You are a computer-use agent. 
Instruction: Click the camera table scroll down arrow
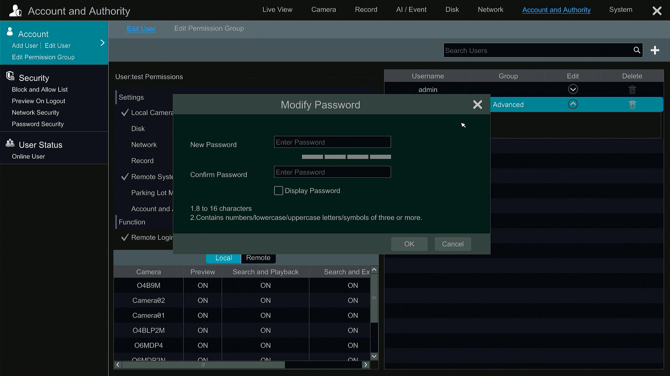coord(374,356)
